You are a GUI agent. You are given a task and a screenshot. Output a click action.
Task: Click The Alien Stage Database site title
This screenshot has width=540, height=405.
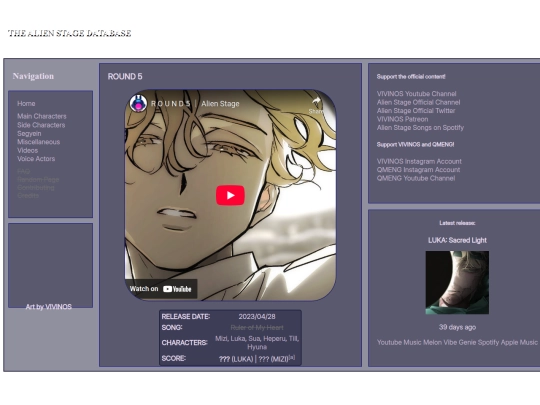pos(69,33)
